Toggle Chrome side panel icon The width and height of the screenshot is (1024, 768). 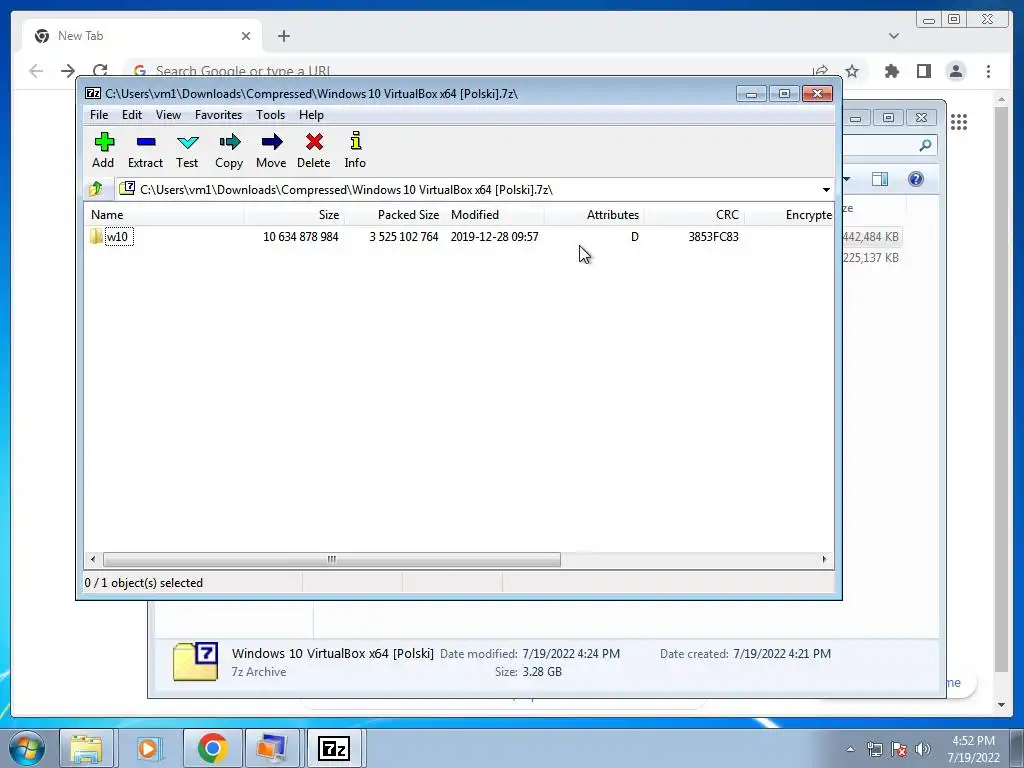(923, 71)
